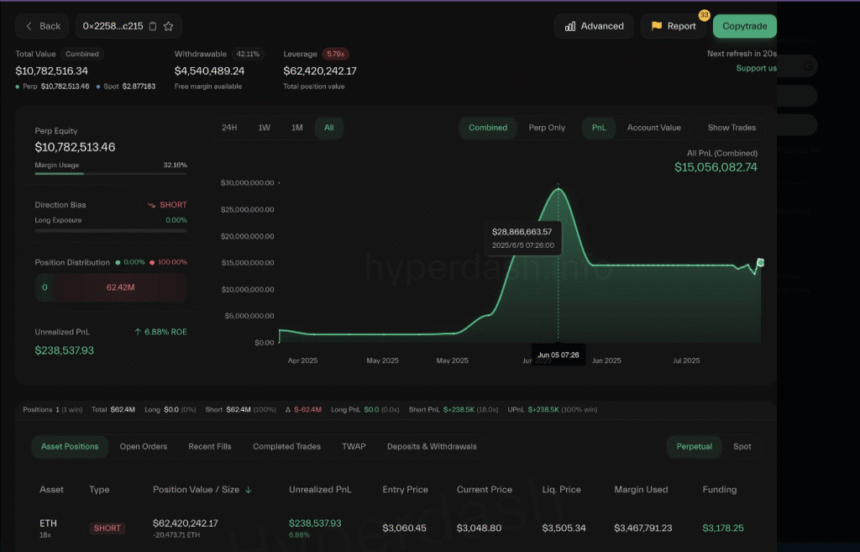Click the Margin Usage progress bar
Viewport: 860px width, 552px height.
click(x=110, y=174)
